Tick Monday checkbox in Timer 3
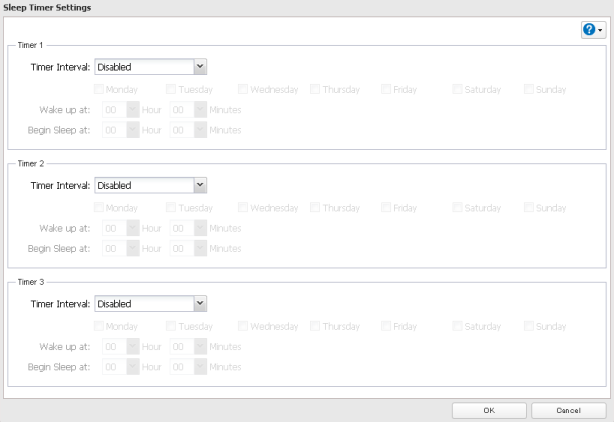 [x=99, y=326]
